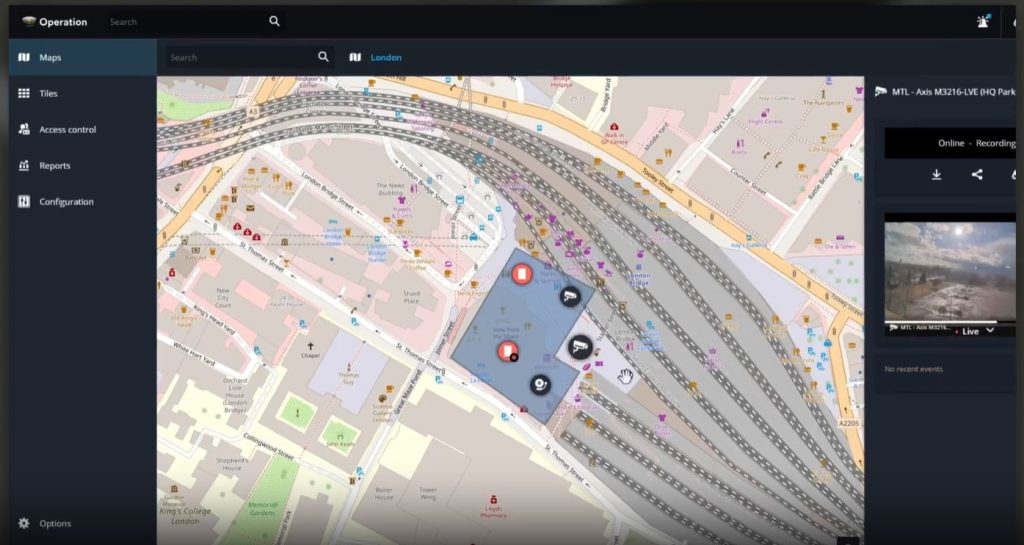Click the lower red door marker
1024x545 pixels.
(508, 350)
